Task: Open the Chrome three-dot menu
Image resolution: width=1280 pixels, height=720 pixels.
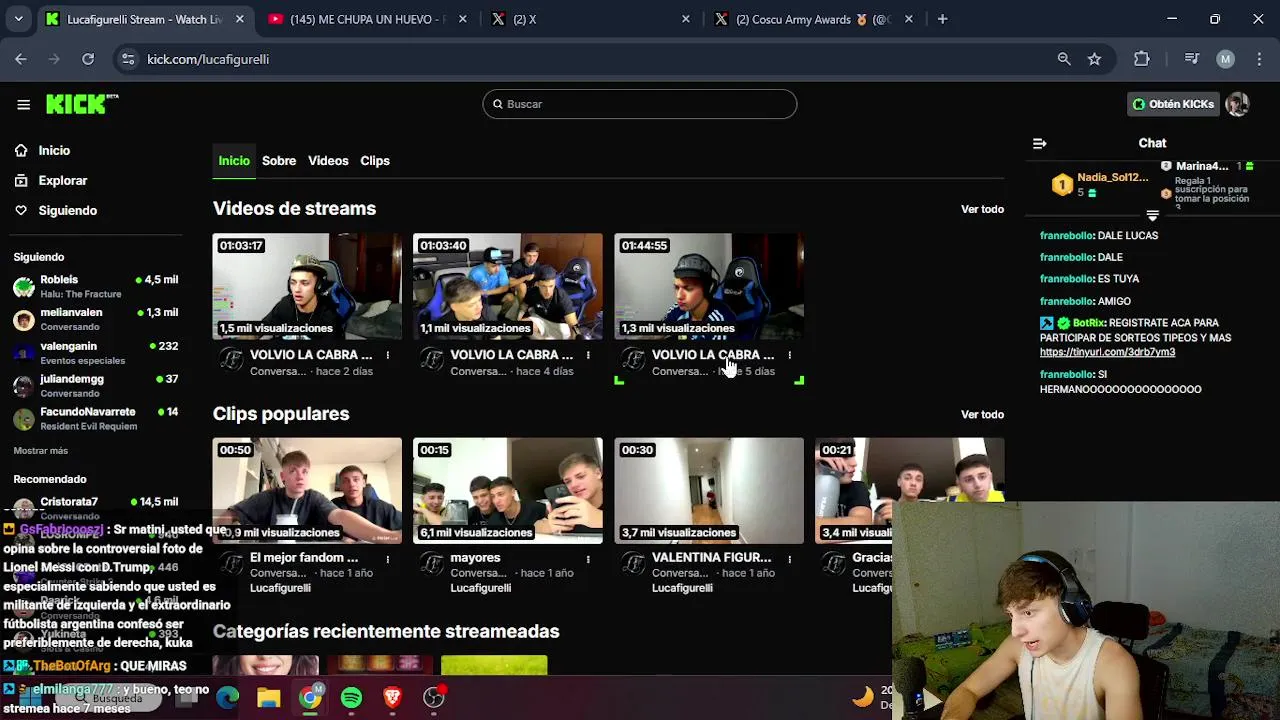Action: click(x=1258, y=59)
